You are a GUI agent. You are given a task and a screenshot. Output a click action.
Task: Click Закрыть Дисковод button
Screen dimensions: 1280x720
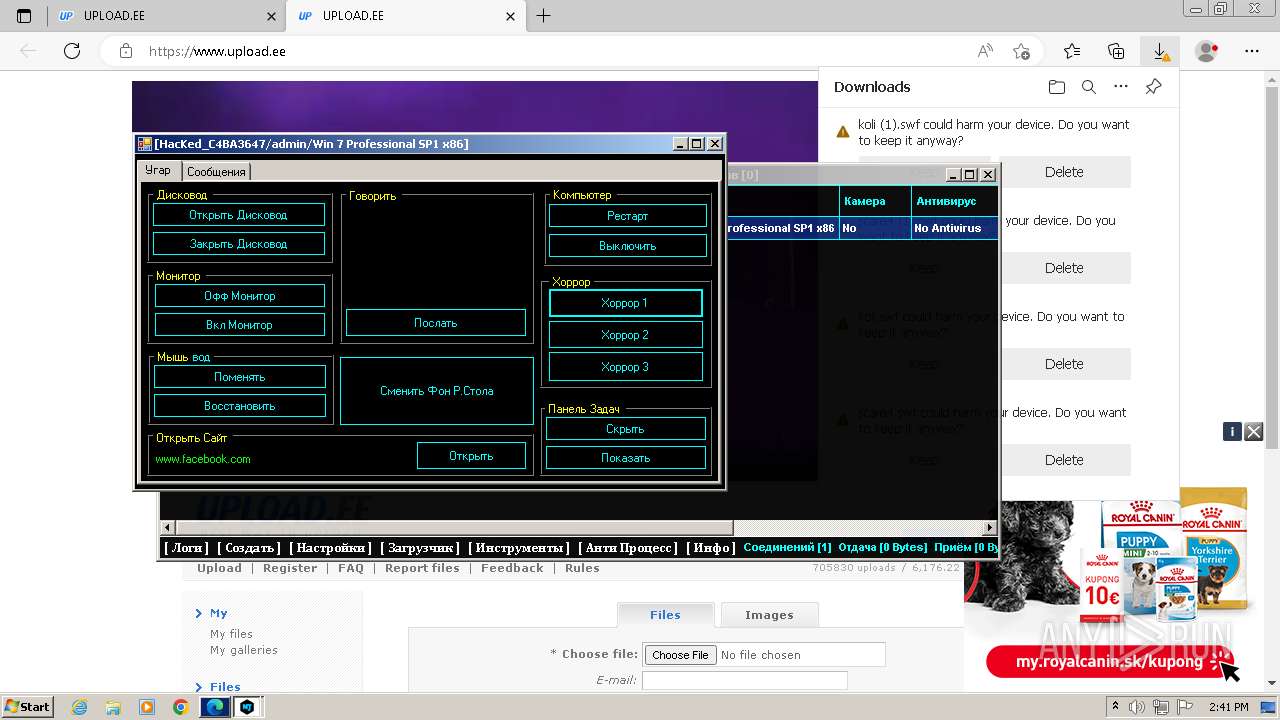coord(238,244)
